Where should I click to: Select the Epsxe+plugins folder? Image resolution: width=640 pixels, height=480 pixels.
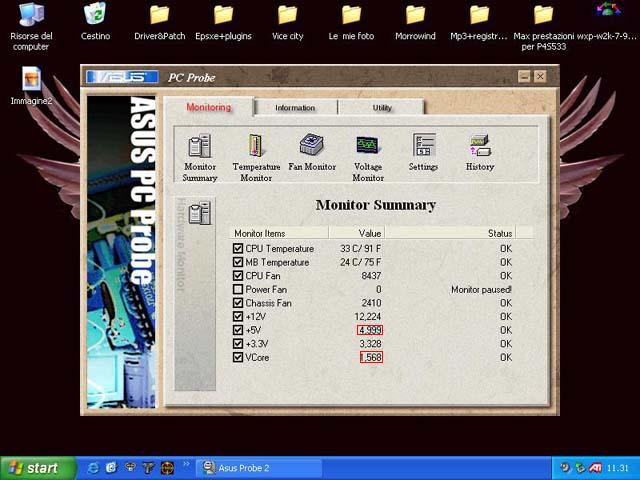pos(223,15)
